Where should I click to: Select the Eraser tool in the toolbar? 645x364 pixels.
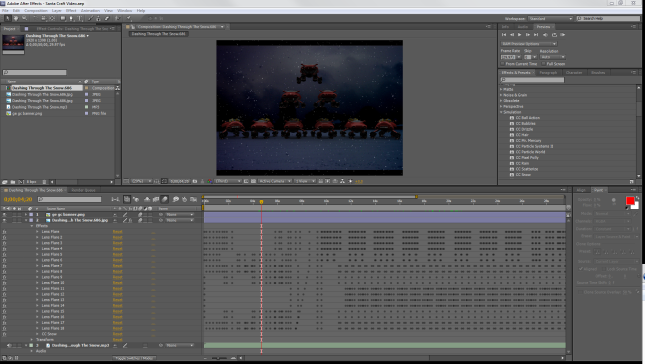click(x=107, y=19)
